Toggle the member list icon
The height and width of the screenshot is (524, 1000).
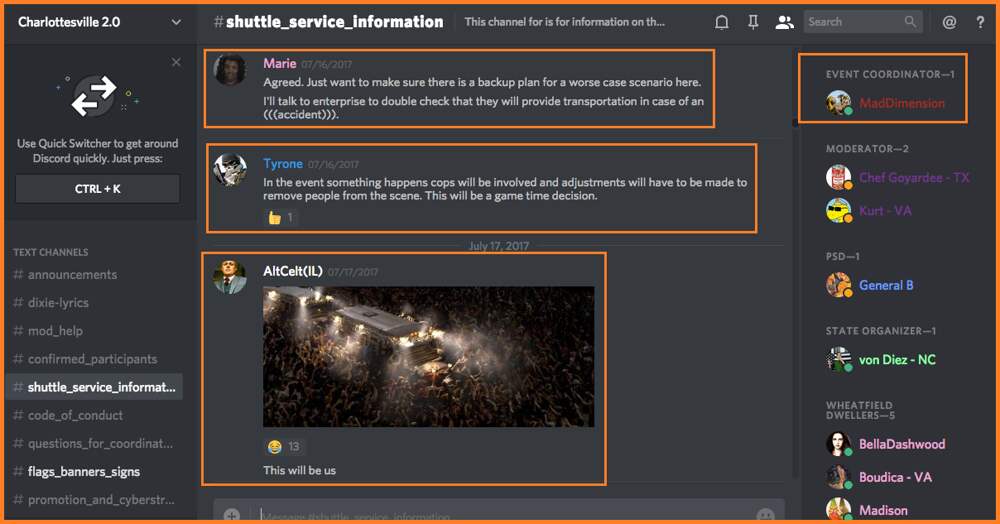[784, 22]
